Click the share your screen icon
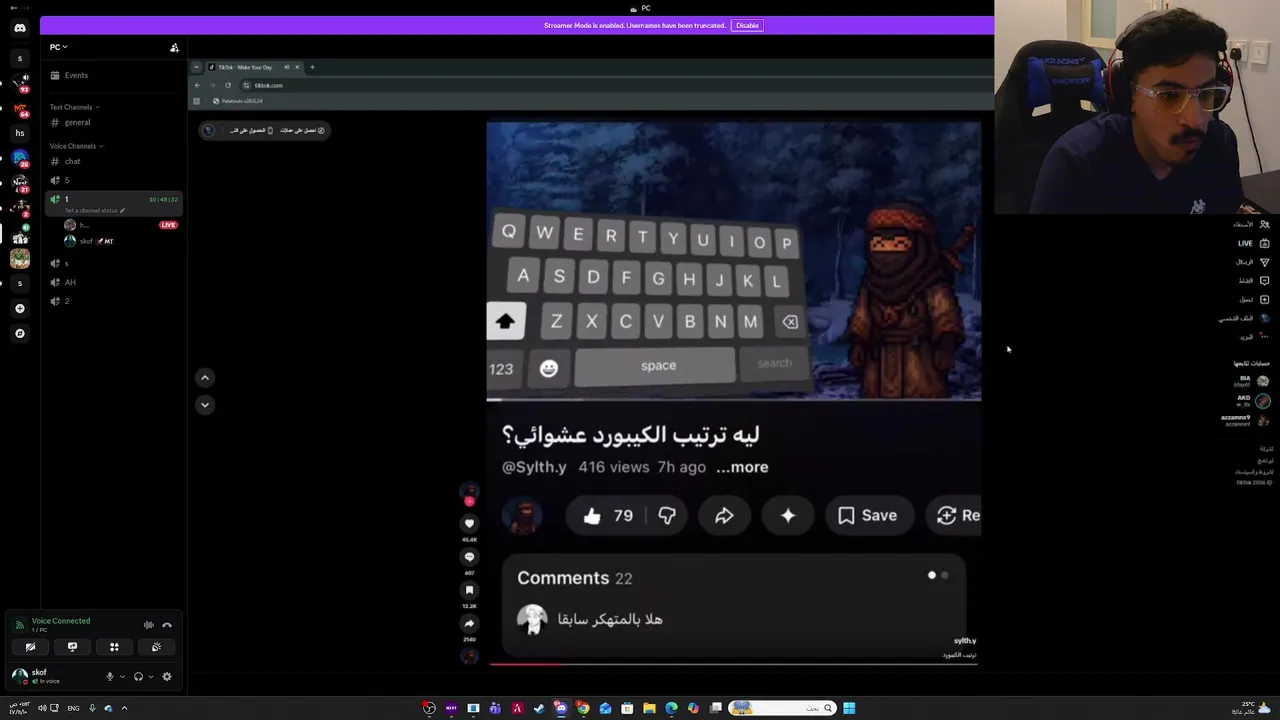1280x720 pixels. coord(72,647)
